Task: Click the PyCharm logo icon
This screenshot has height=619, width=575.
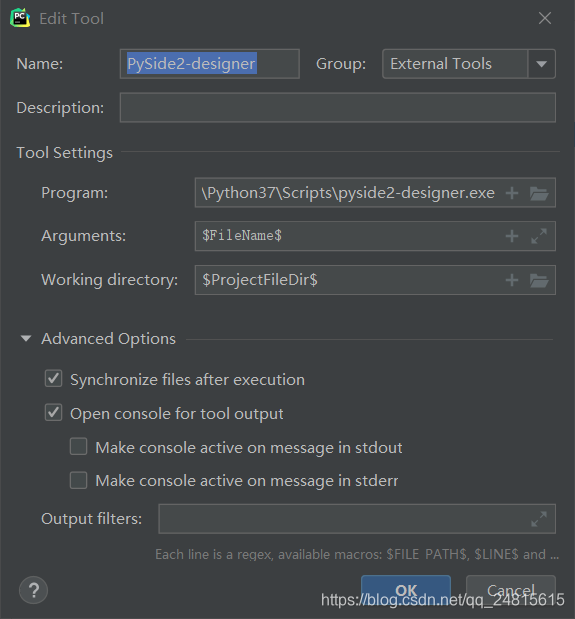Action: tap(20, 18)
